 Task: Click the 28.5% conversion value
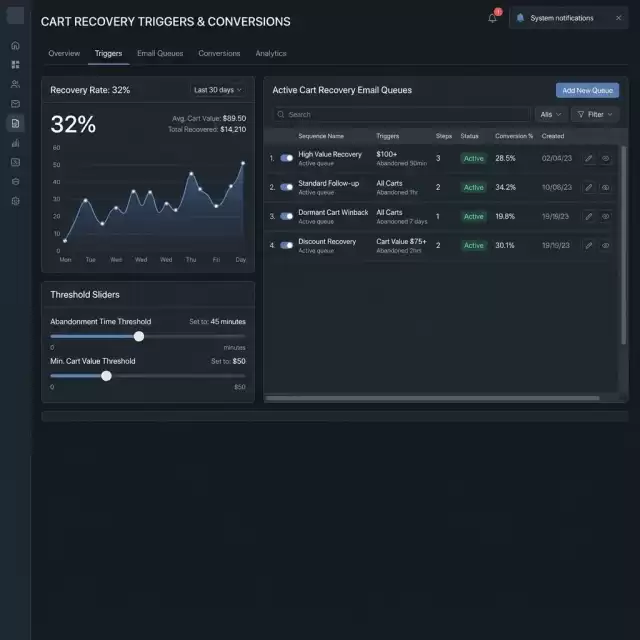coord(505,158)
